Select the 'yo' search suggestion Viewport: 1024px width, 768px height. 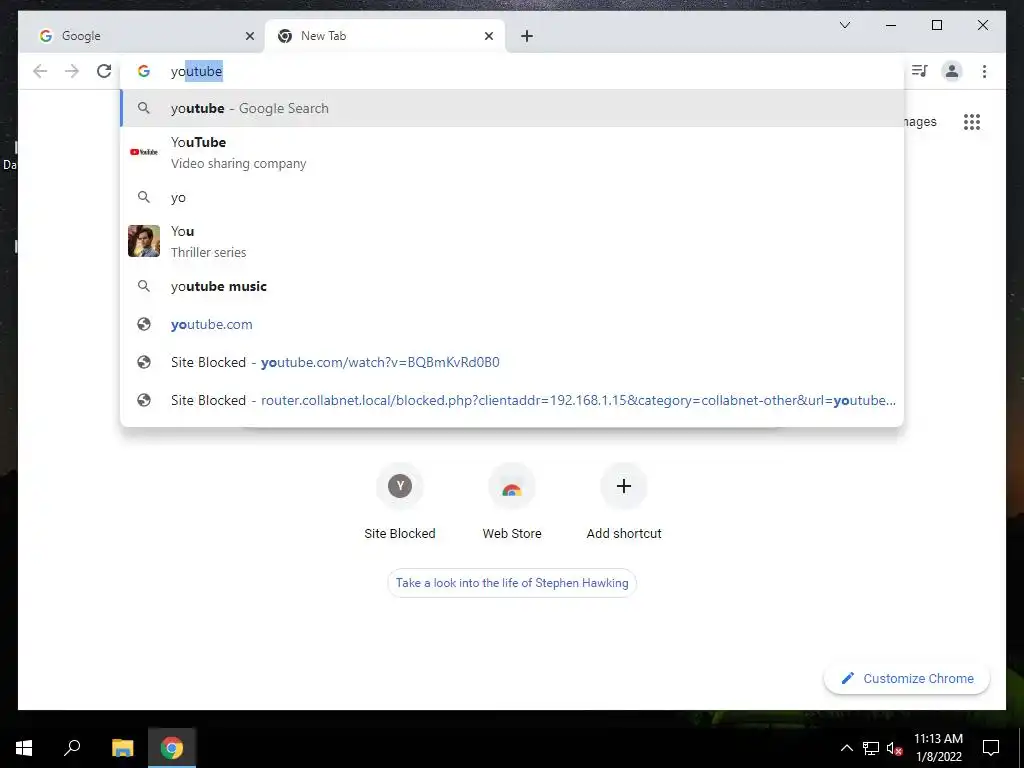pyautogui.click(x=512, y=197)
